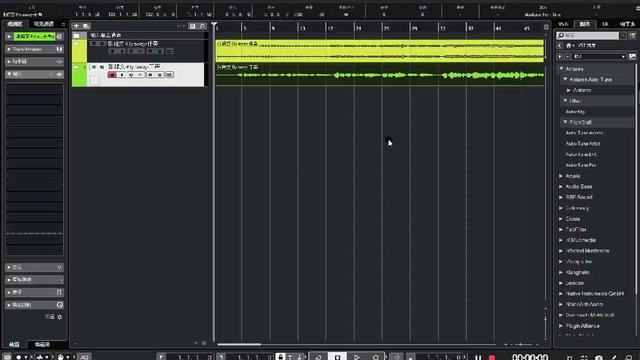This screenshot has height=360, width=640.
Task: Open the plugin collection dropdown in media panel
Action: click(599, 56)
